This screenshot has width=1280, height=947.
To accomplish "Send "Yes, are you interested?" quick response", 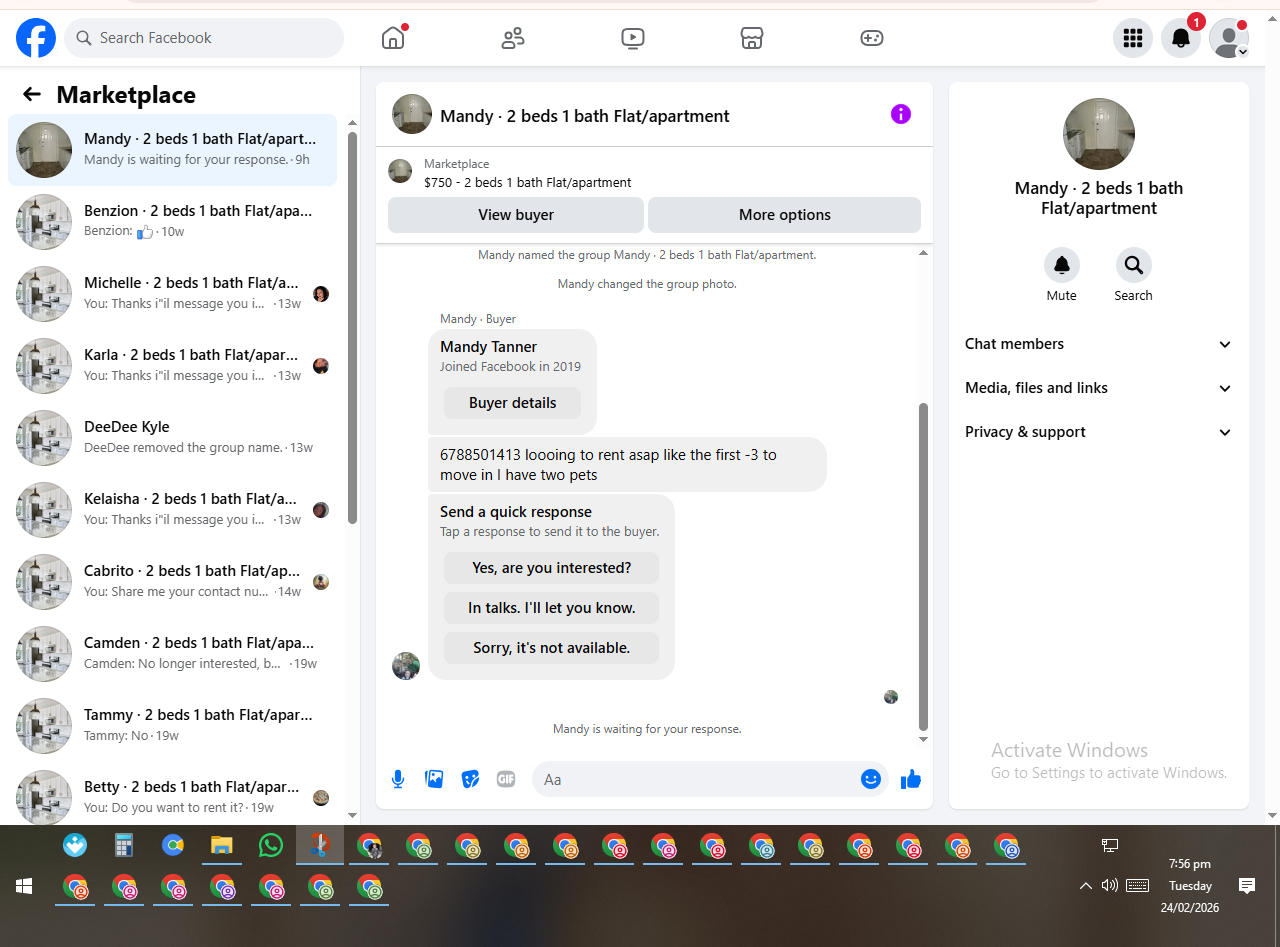I will click(551, 568).
